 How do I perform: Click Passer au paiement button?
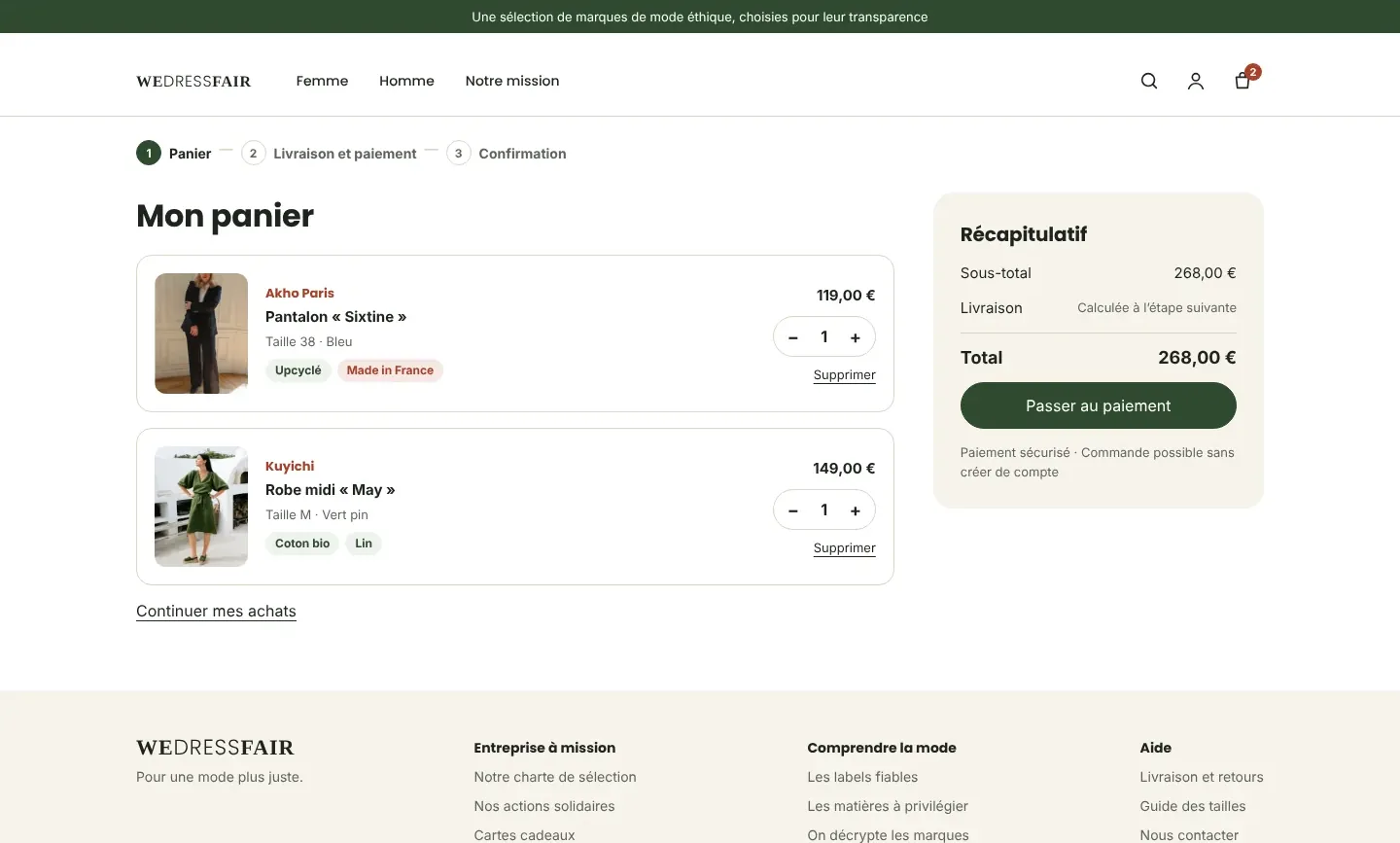tap(1099, 405)
